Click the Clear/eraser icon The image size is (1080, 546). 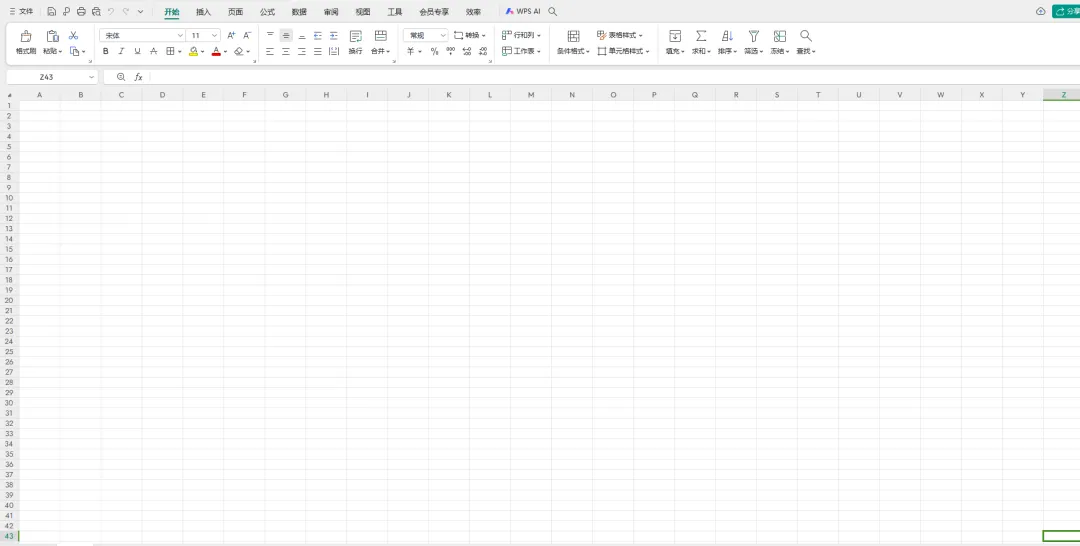click(239, 52)
